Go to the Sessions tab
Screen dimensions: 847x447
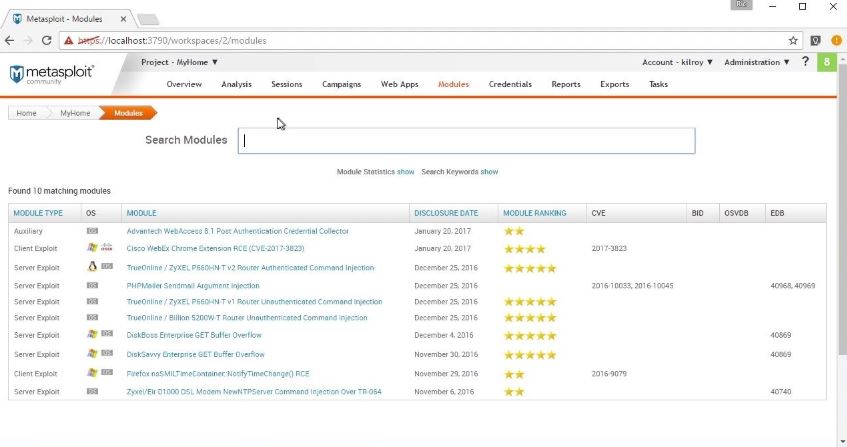click(287, 84)
